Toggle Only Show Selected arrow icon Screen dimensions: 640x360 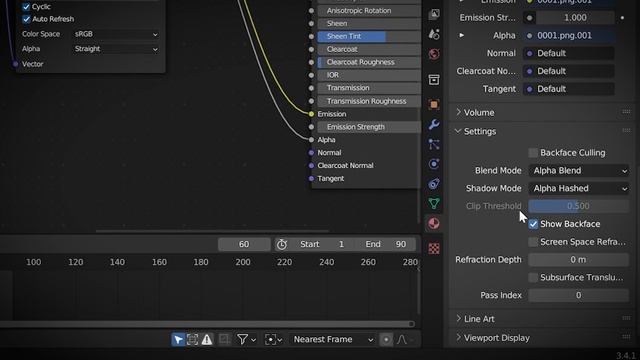point(178,339)
